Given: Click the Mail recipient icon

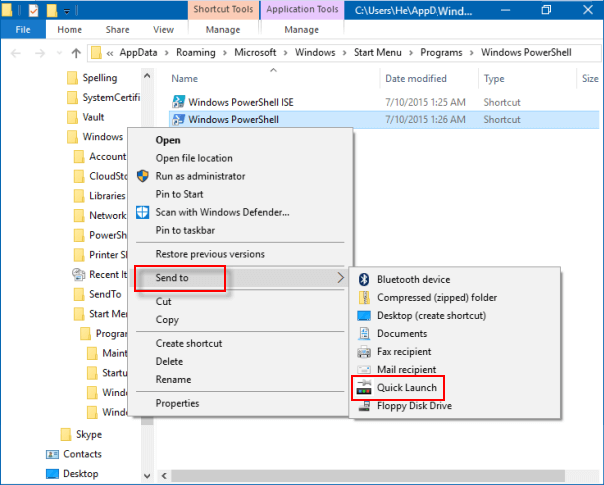Looking at the screenshot, I should tap(365, 370).
